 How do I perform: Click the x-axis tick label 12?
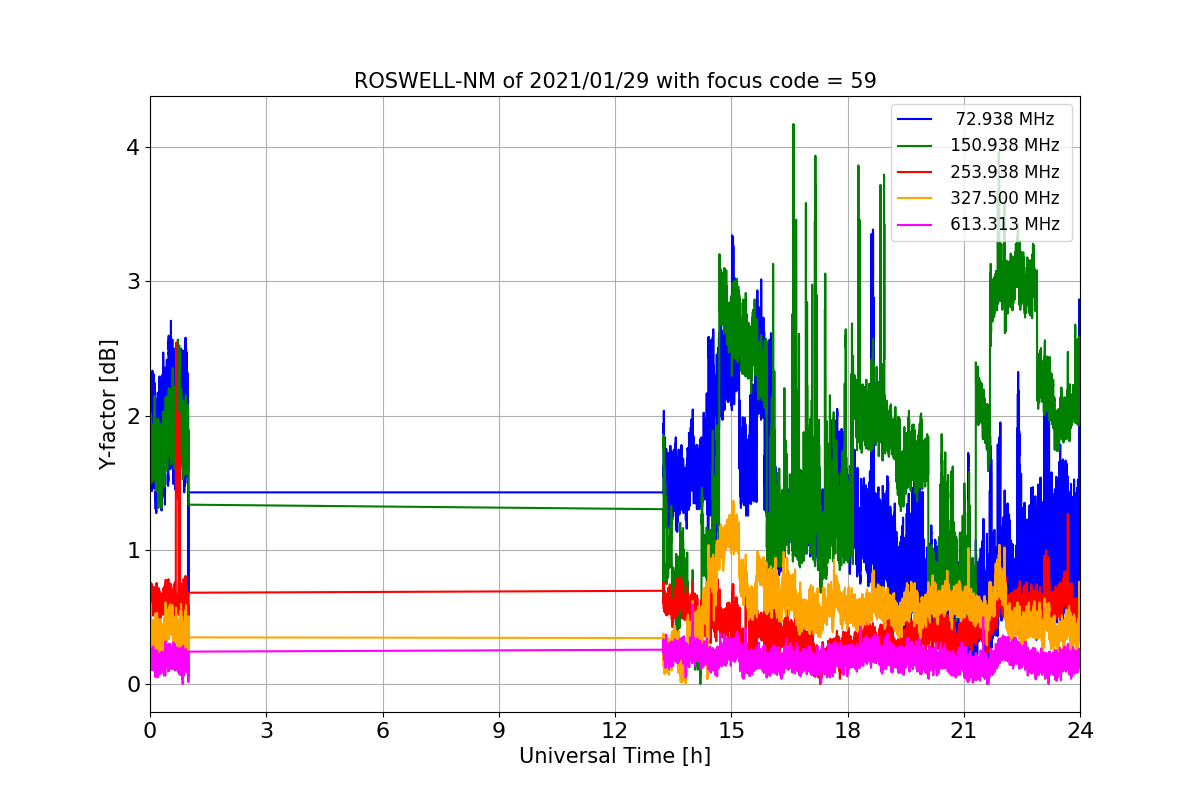615,730
